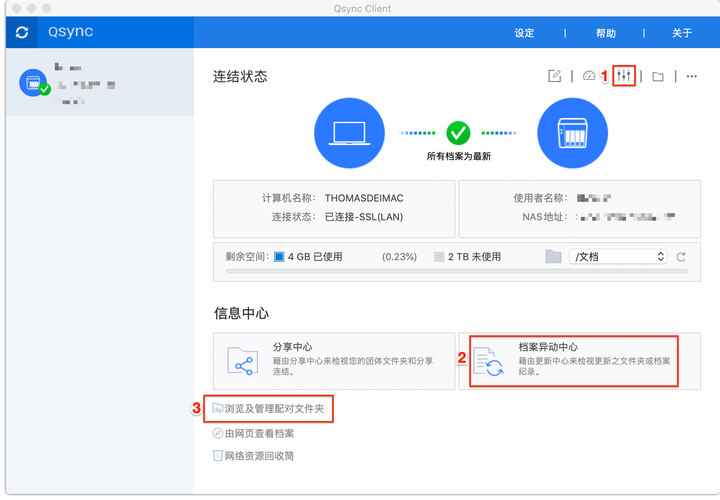Open the sync preferences sliders icon
Screen dimensions: 720x500
click(x=624, y=75)
